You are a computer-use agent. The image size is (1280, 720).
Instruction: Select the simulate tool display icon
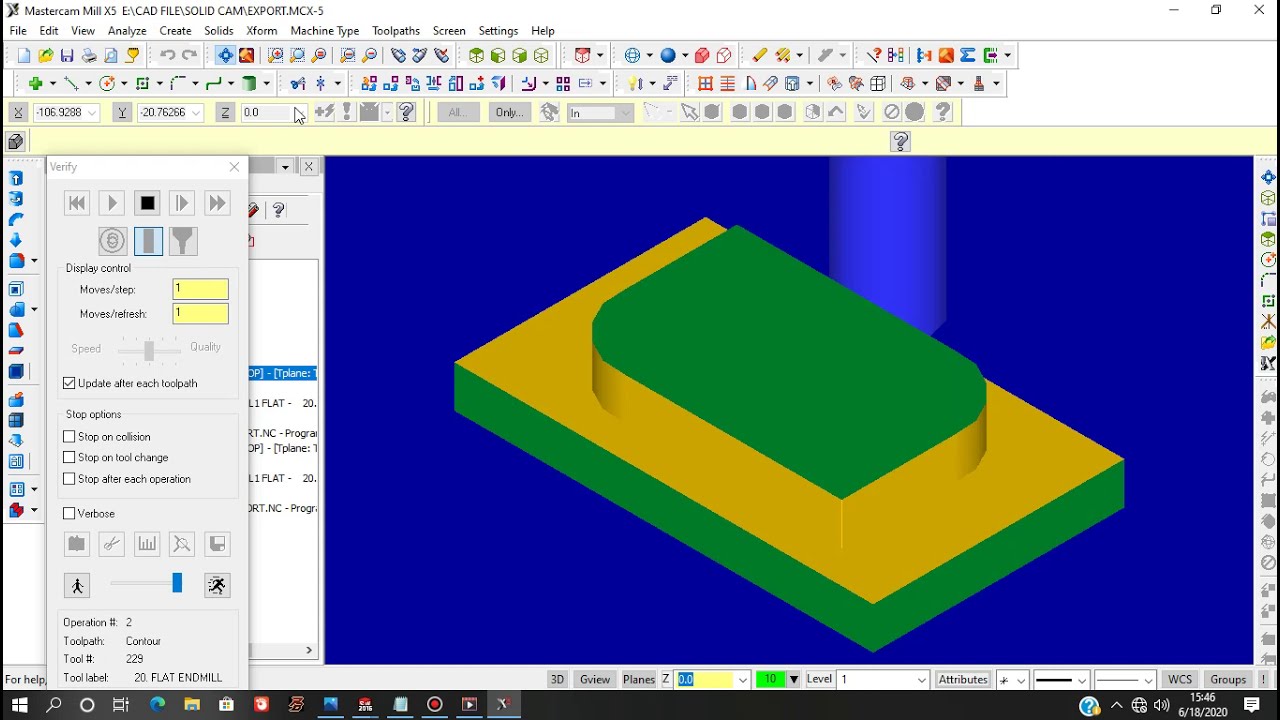148,241
